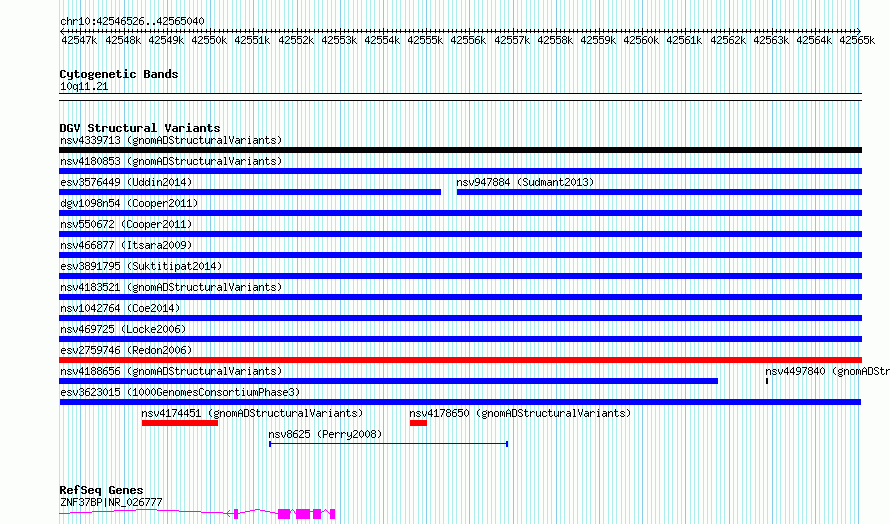890x524 pixels.
Task: Open variant esv3576449 (Uddin2014) label
Action: coord(126,182)
